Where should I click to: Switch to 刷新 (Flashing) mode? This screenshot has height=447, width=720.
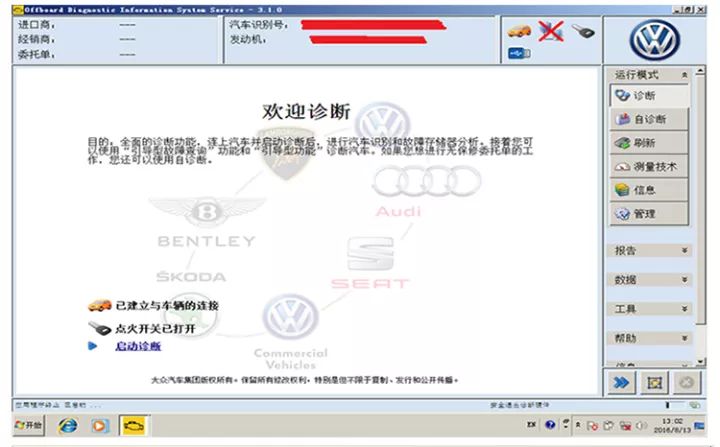pyautogui.click(x=649, y=143)
